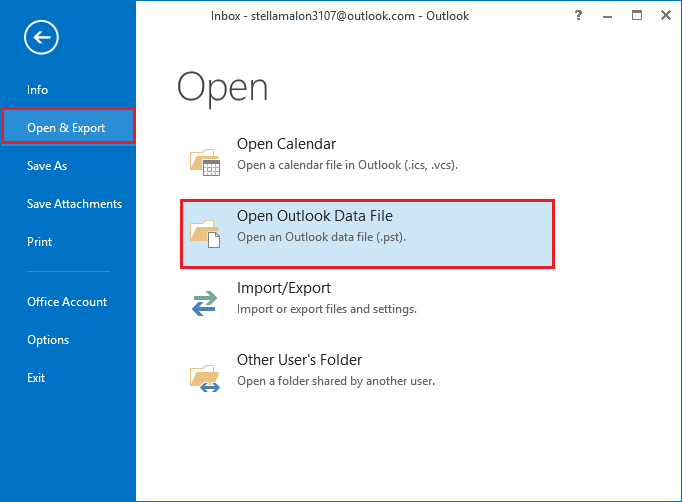Select Open & Export in the sidebar

68,127
